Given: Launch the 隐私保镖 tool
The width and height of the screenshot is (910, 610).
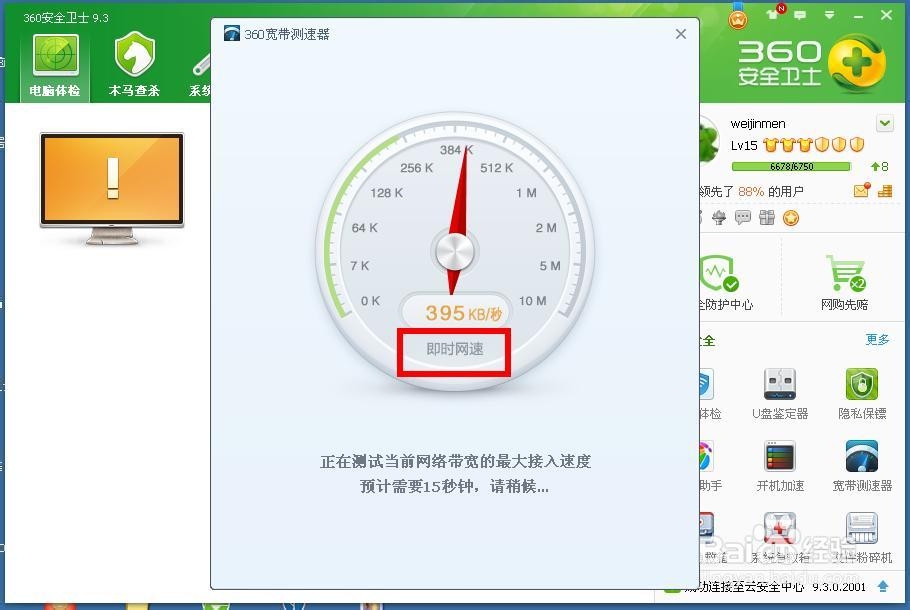Looking at the screenshot, I should tap(862, 394).
